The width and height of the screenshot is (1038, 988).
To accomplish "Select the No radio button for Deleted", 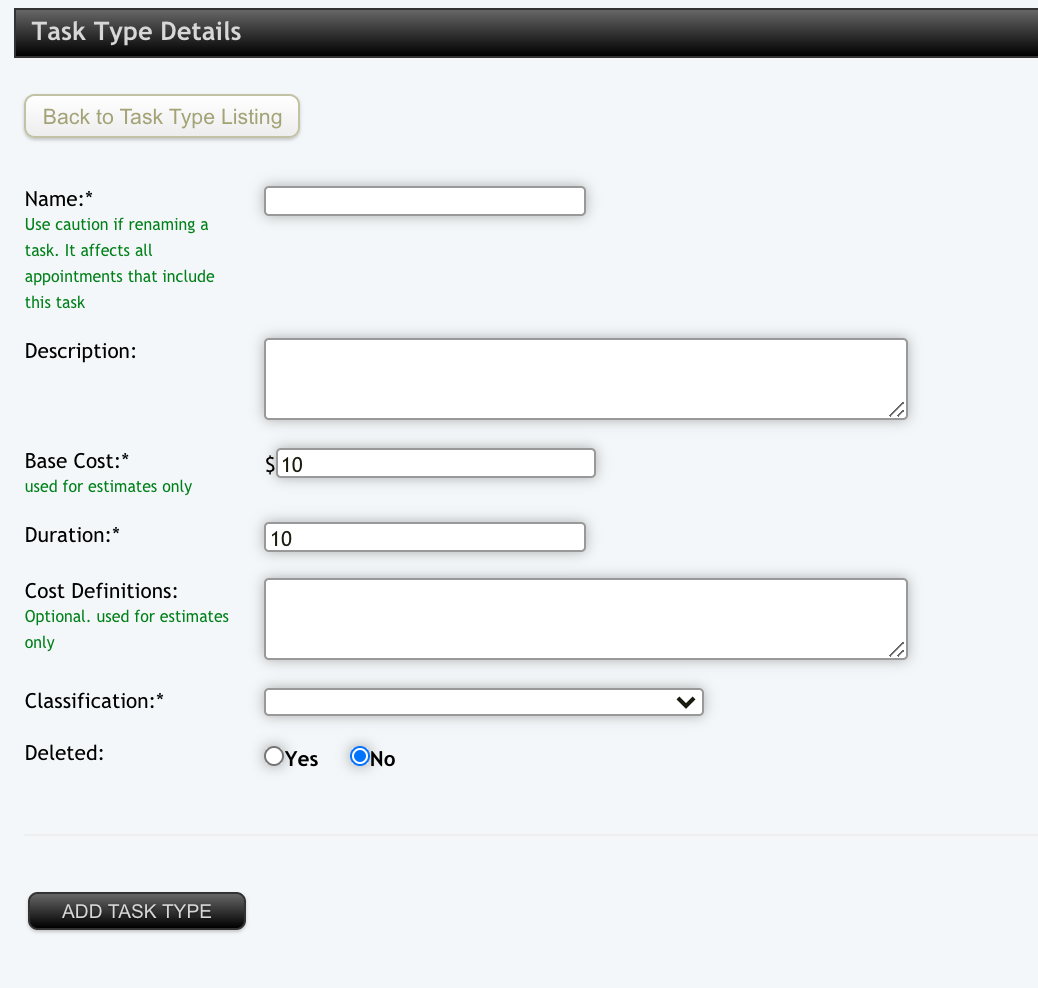I will [x=360, y=757].
